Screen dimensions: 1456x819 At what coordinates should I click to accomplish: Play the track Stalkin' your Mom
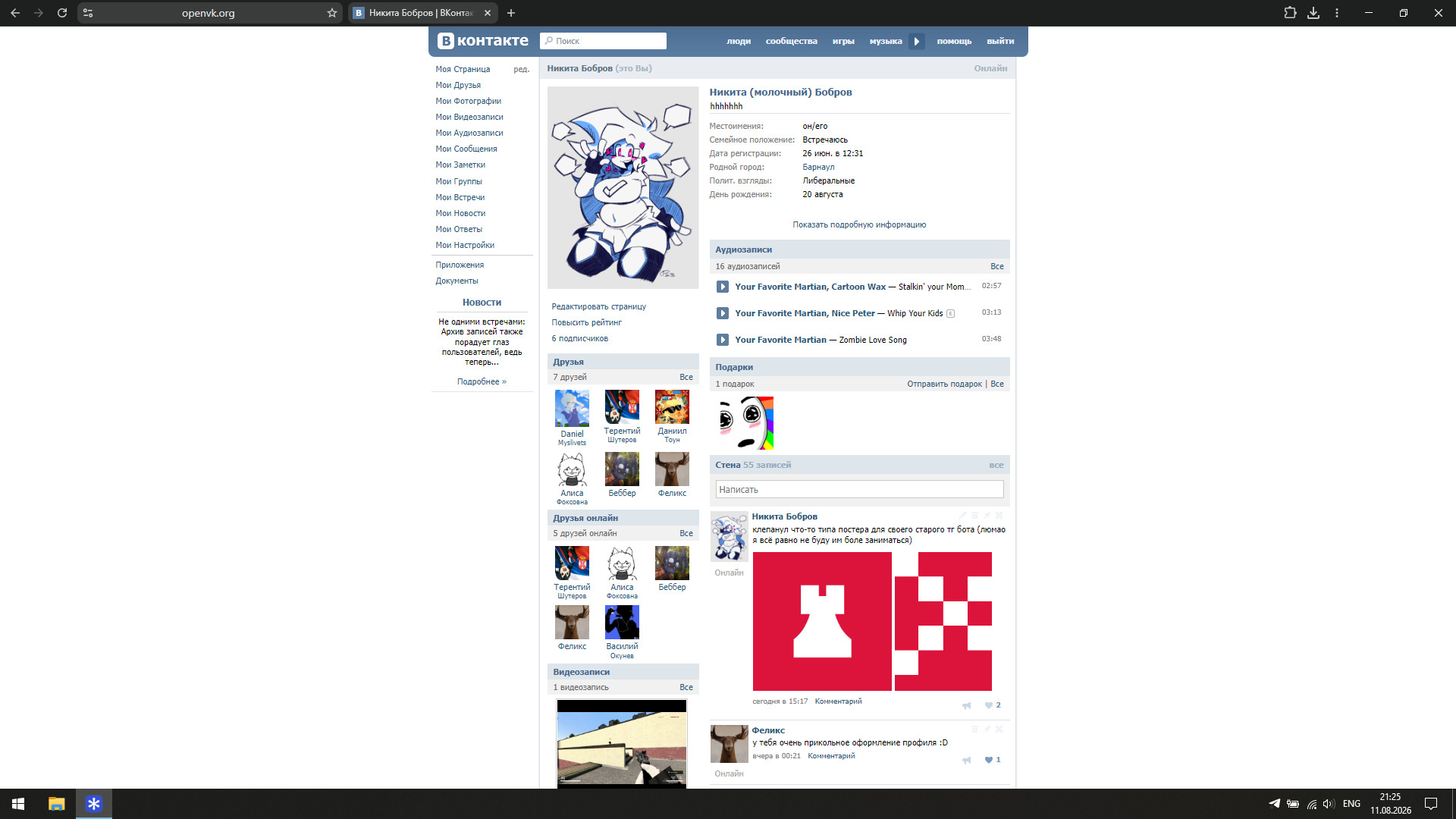(x=723, y=287)
